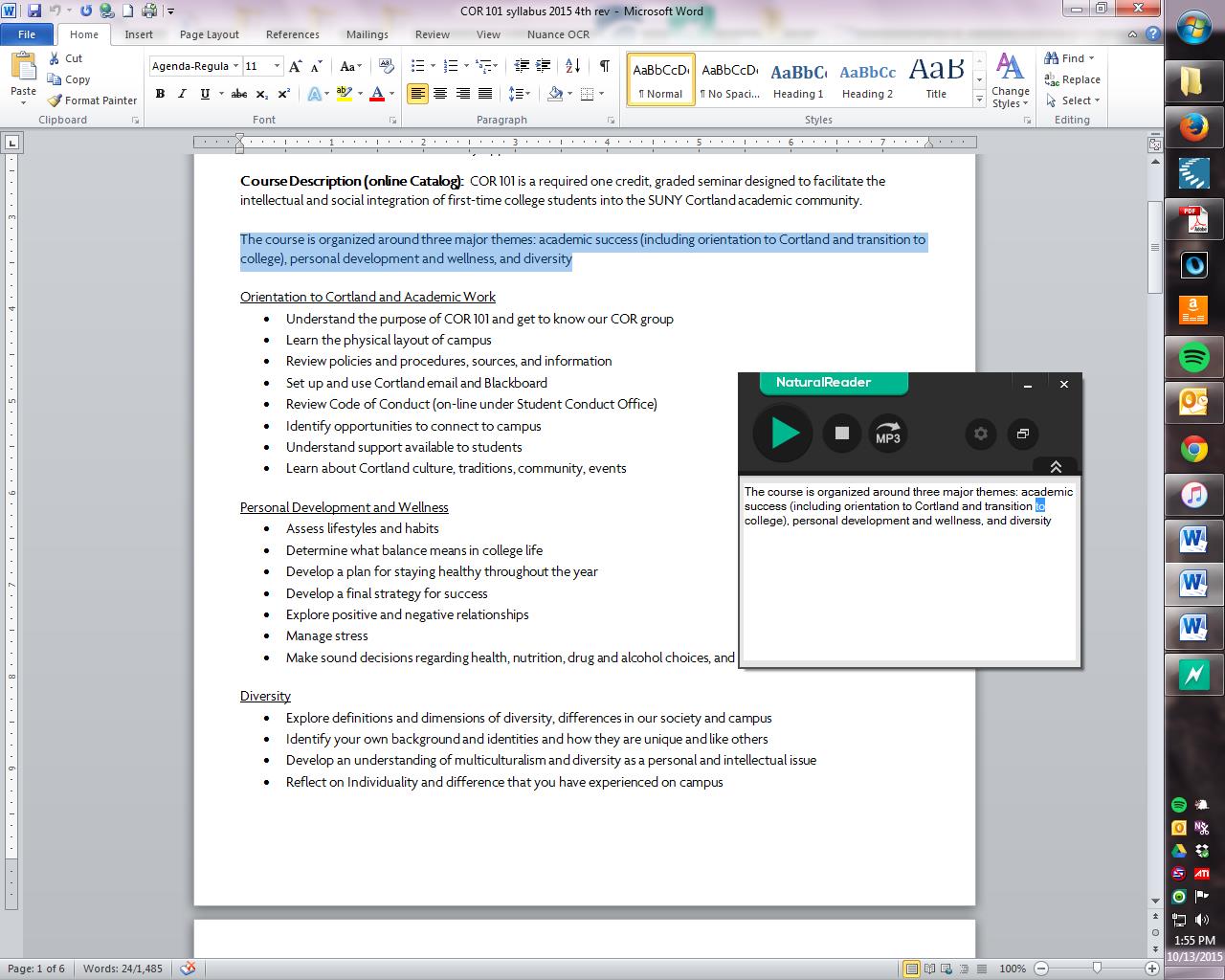
Task: Zoom in with plus button
Action: coord(1152,969)
